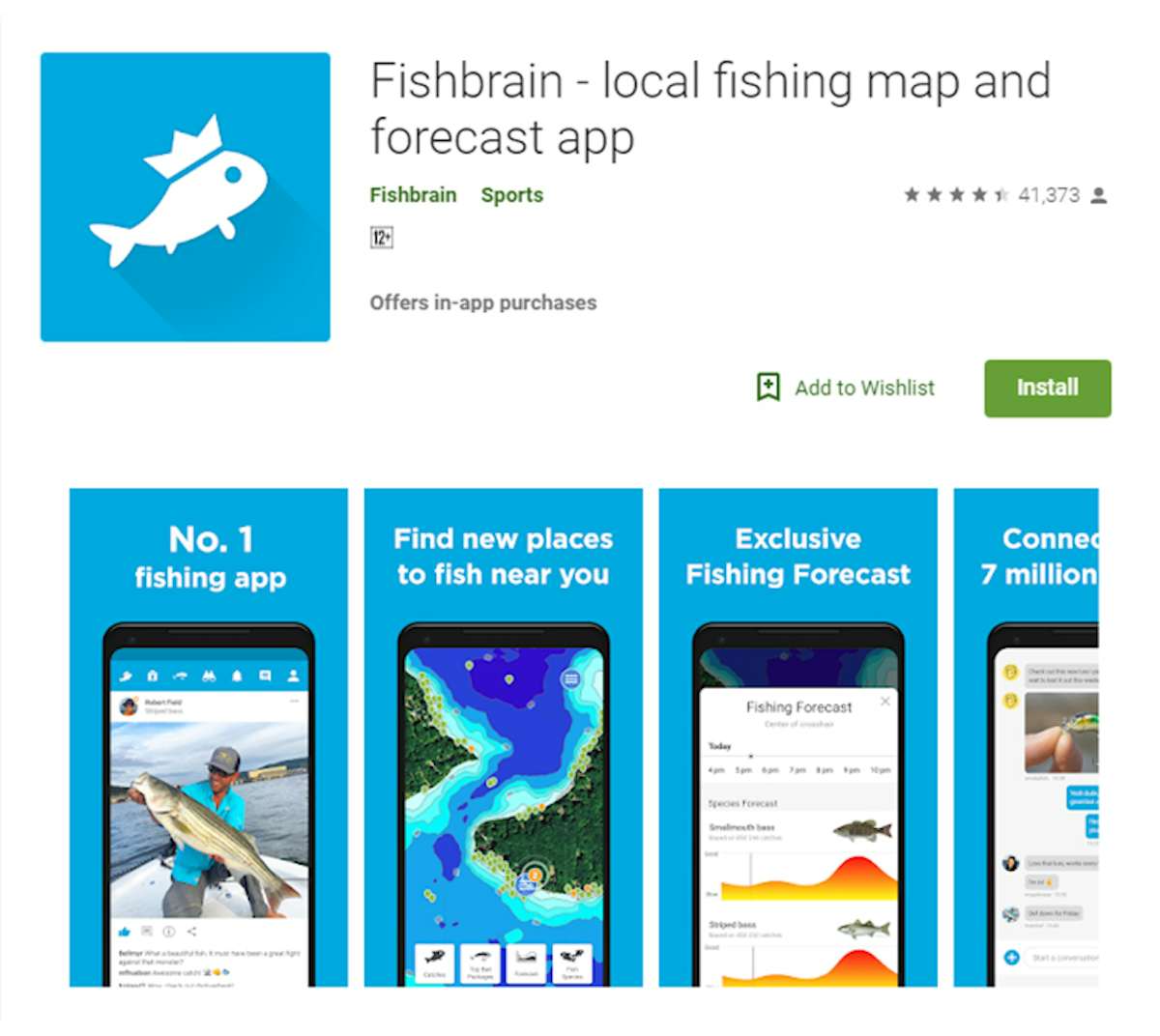This screenshot has height=1036, width=1160.
Task: Click the Fishbrain crowned fish app logo
Action: pos(185,197)
